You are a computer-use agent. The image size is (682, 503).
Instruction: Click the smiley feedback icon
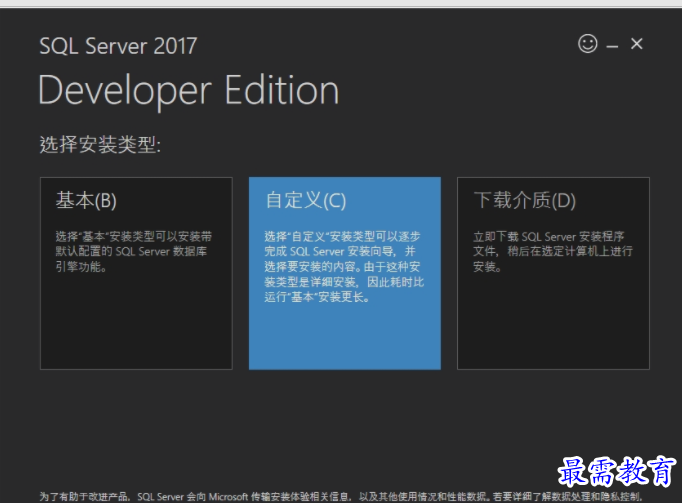(588, 44)
